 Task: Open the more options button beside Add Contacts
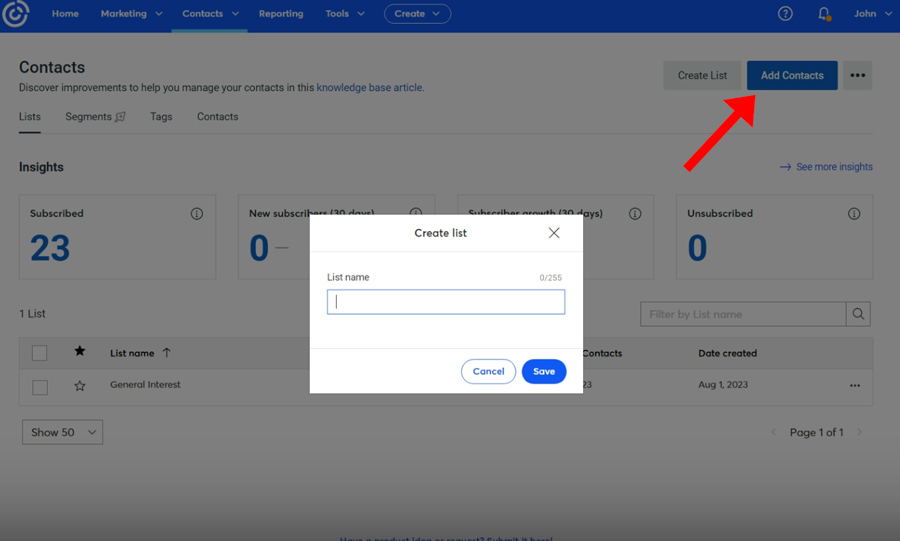[x=858, y=75]
